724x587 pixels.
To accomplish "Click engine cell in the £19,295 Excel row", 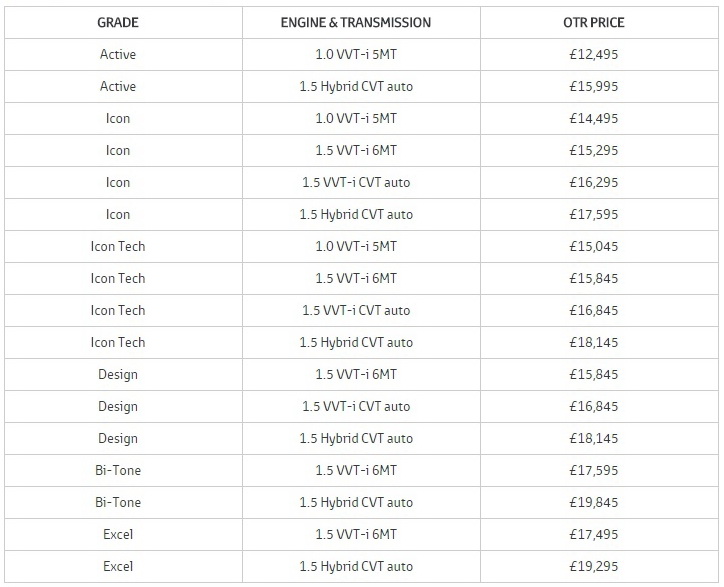I will [x=356, y=566].
